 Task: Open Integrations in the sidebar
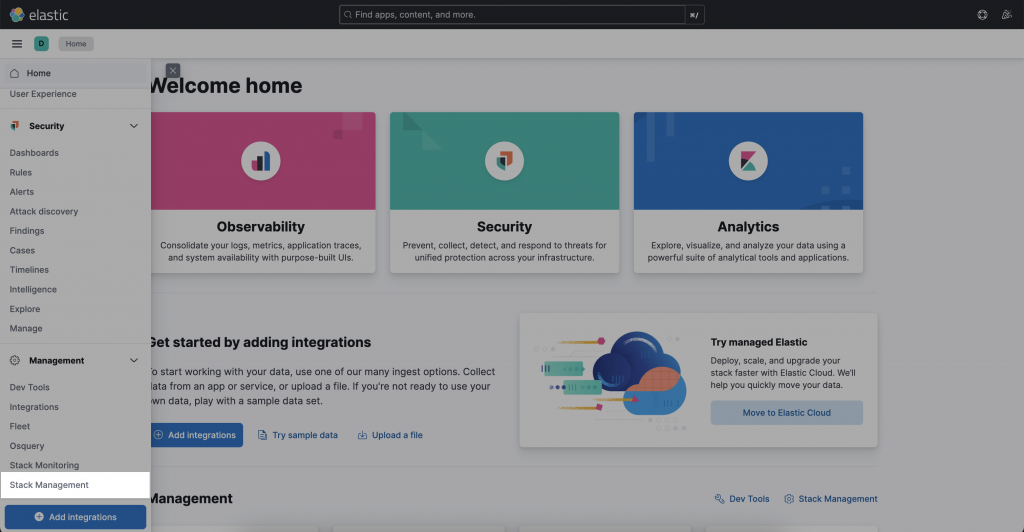(x=34, y=407)
